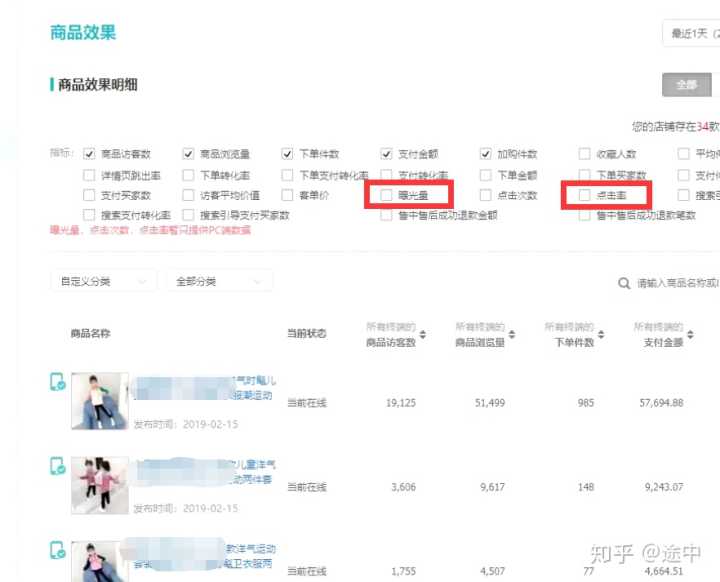The image size is (720, 582).
Task: Click the 57,694.88 payment amount cell
Action: (661, 403)
